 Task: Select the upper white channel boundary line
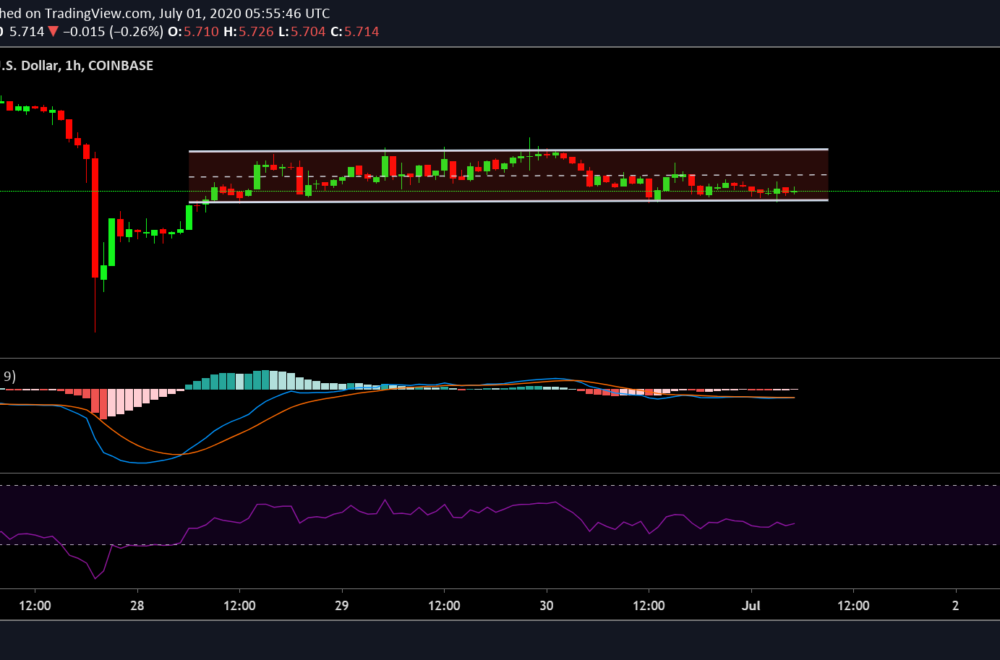click(508, 150)
